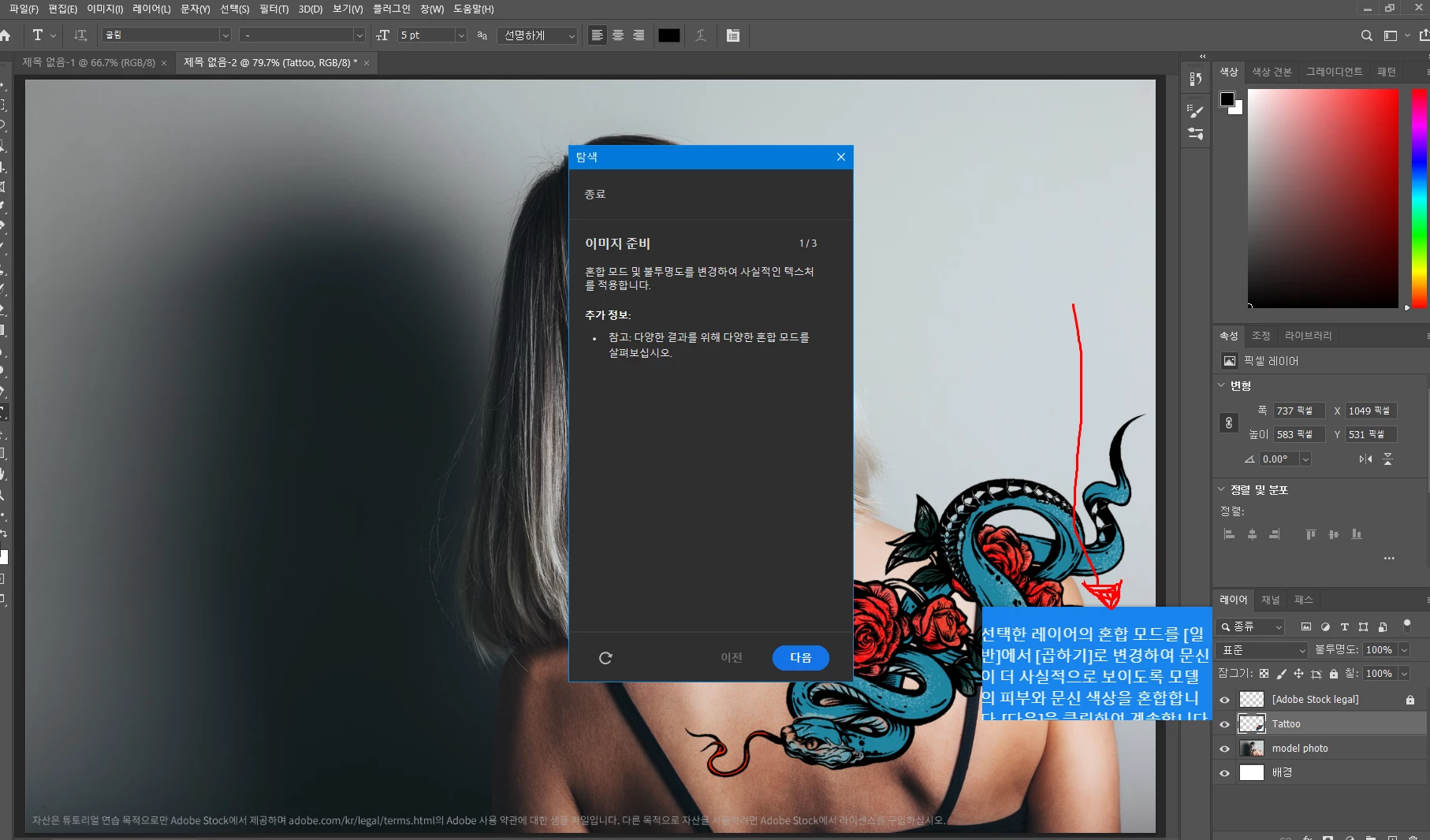1430x840 pixels.
Task: Open the 필터(T) menu
Action: (x=274, y=9)
